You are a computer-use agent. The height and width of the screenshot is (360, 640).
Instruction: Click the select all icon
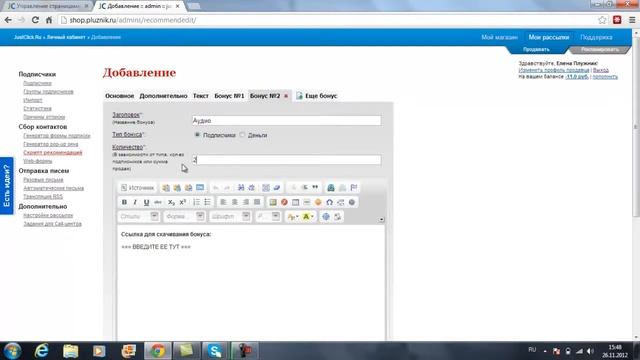(x=266, y=188)
